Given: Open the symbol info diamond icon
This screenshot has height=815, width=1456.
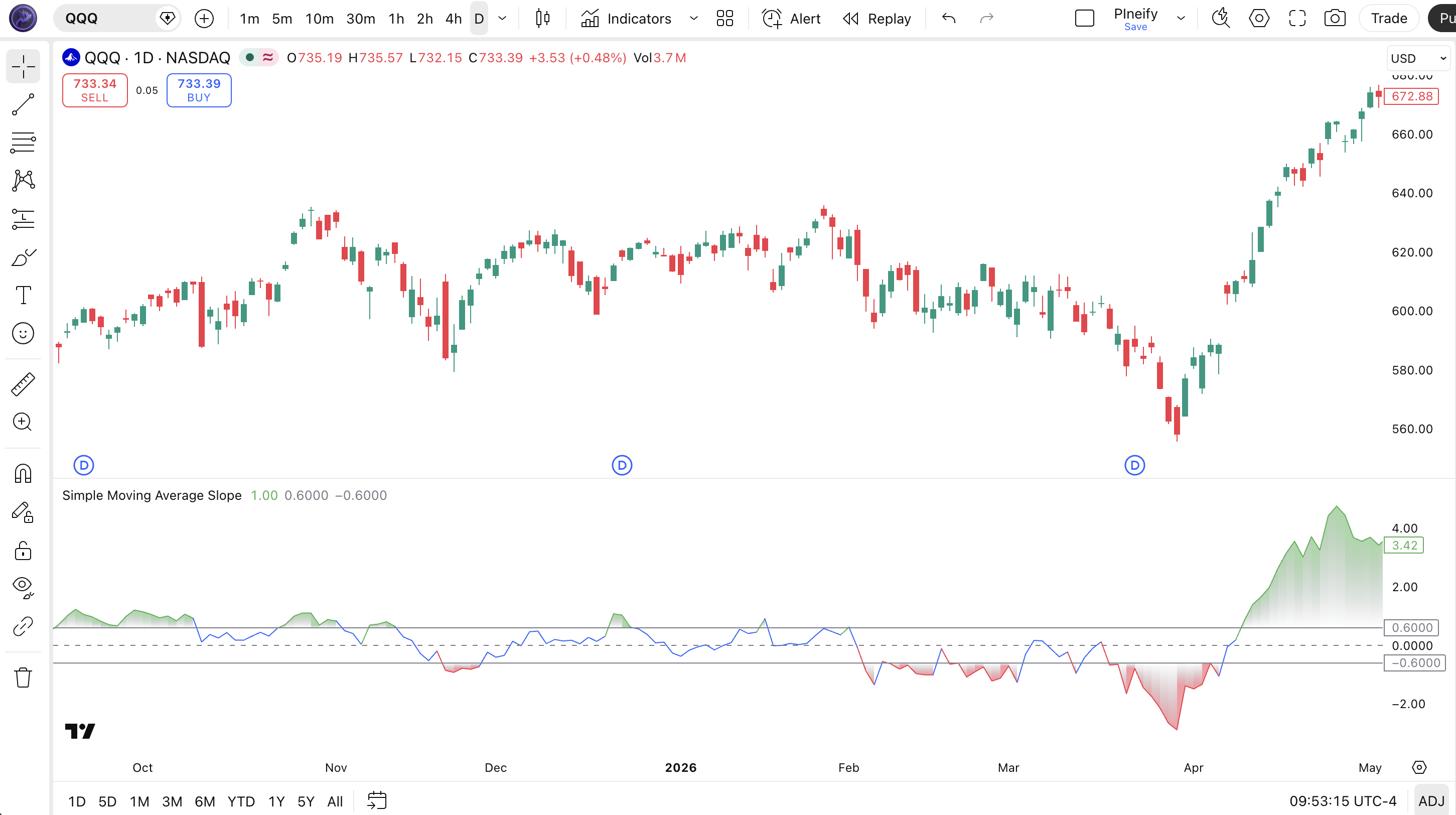Looking at the screenshot, I should [x=167, y=19].
